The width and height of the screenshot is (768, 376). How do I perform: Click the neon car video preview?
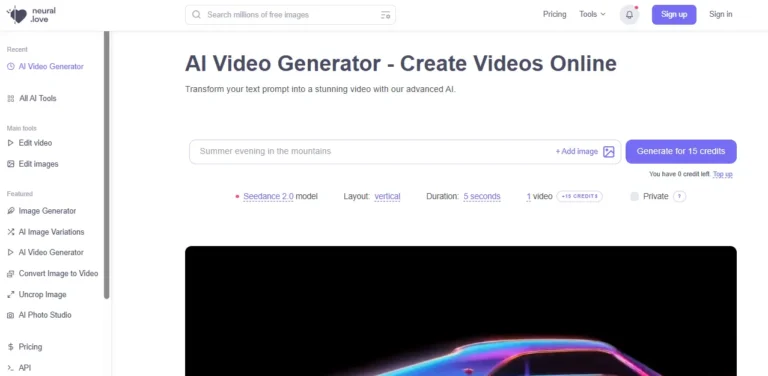[x=460, y=311]
